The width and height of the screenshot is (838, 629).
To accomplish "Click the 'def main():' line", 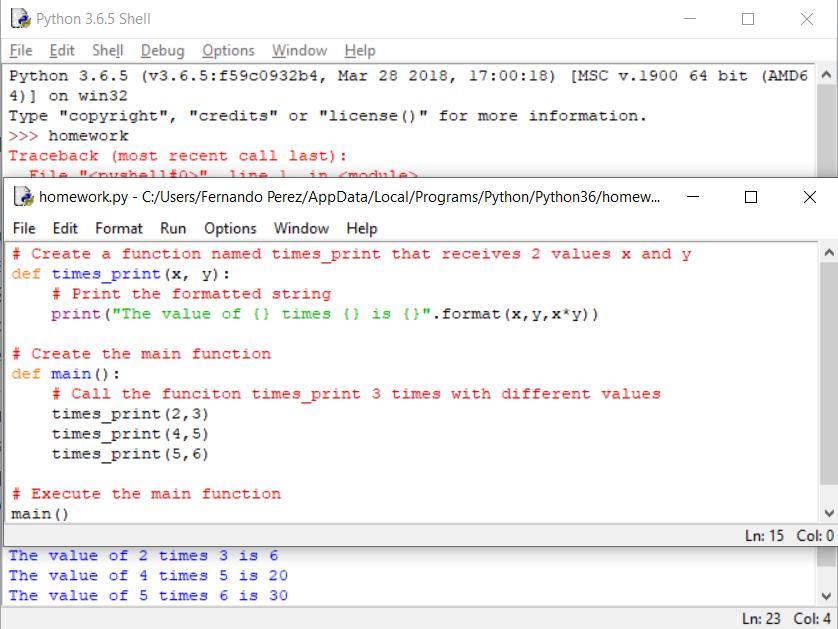I will click(65, 374).
